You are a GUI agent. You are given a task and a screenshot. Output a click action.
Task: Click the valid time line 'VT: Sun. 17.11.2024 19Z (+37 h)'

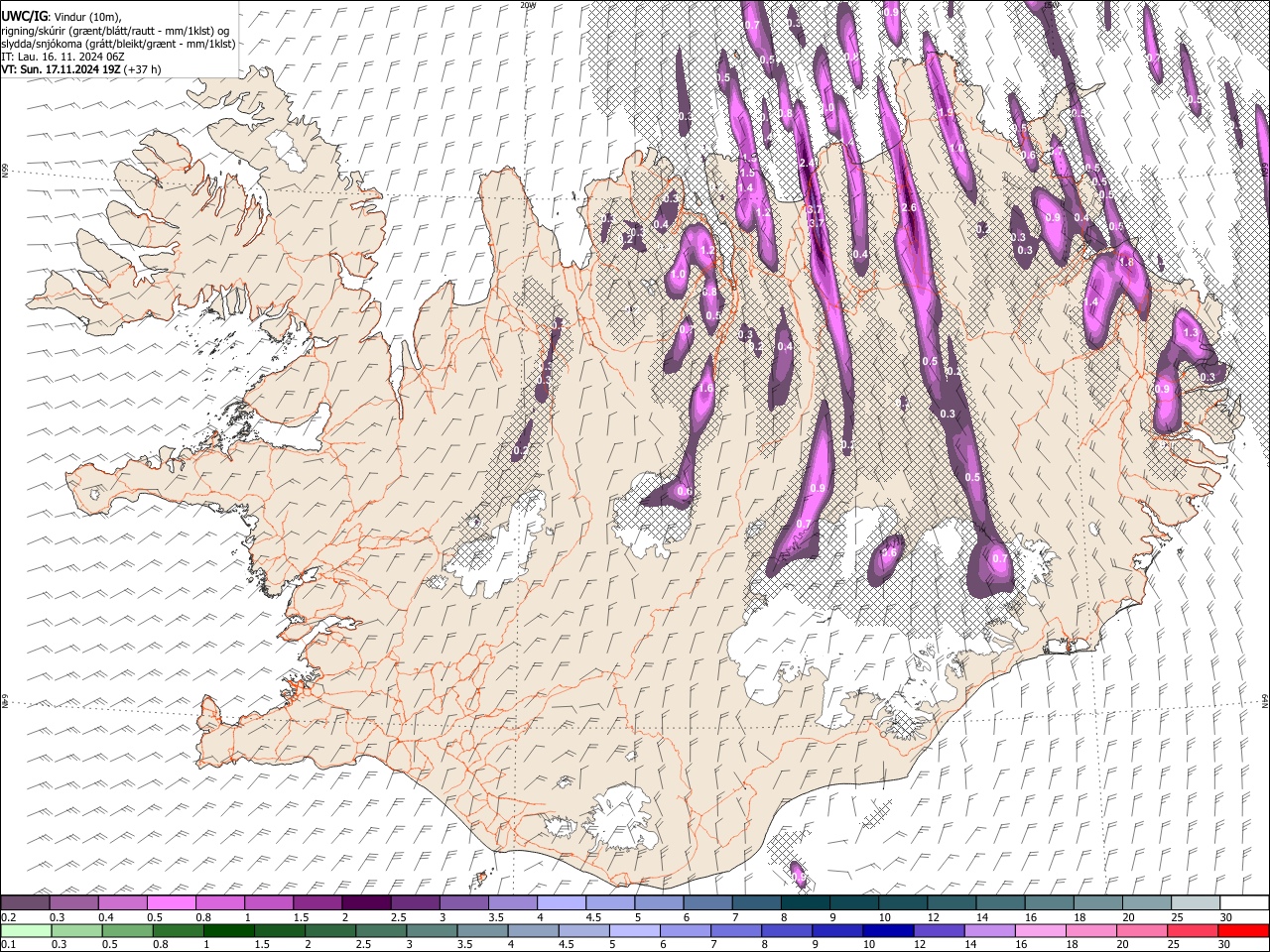80,69
